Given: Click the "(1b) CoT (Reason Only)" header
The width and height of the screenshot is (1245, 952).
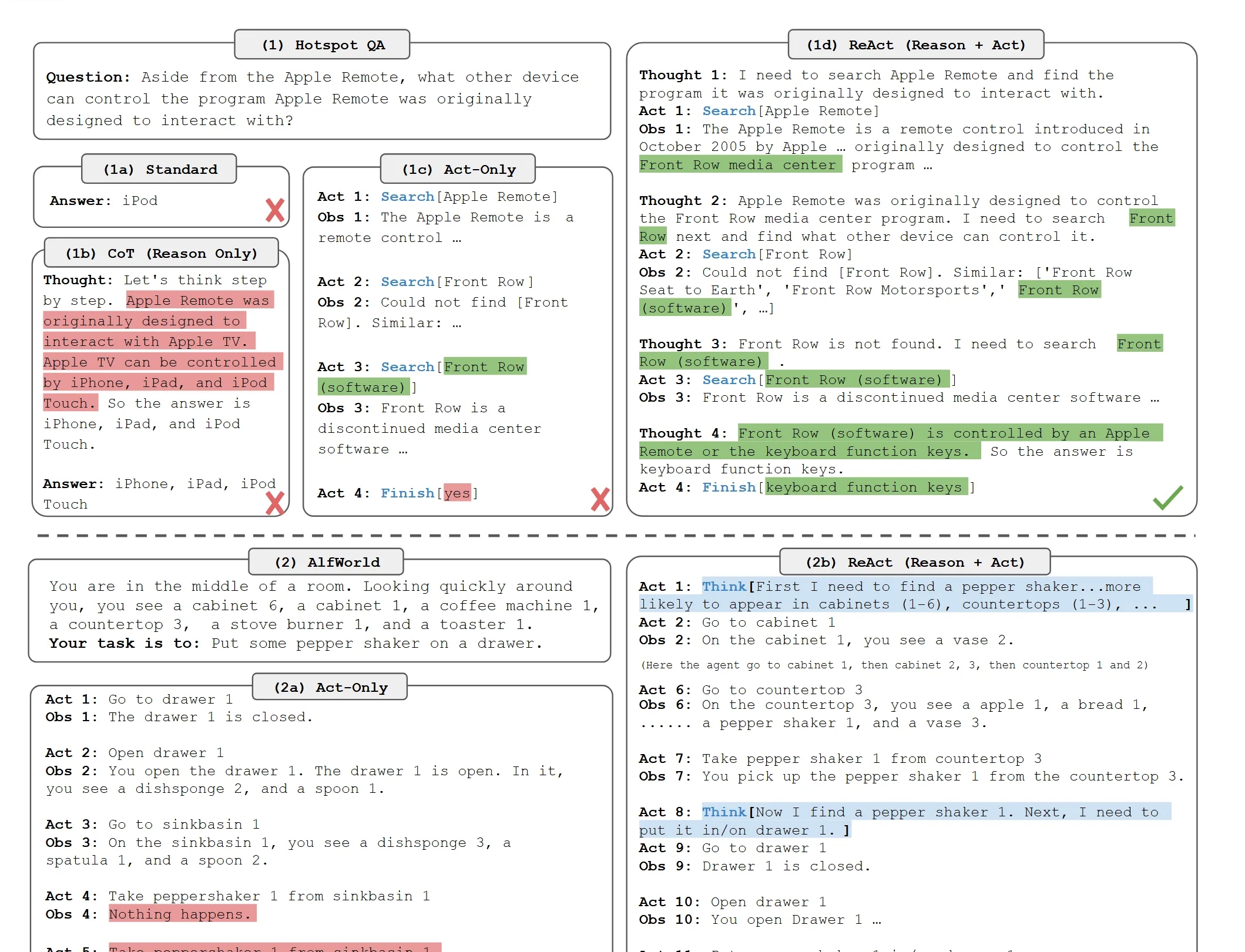Looking at the screenshot, I should tap(162, 254).
